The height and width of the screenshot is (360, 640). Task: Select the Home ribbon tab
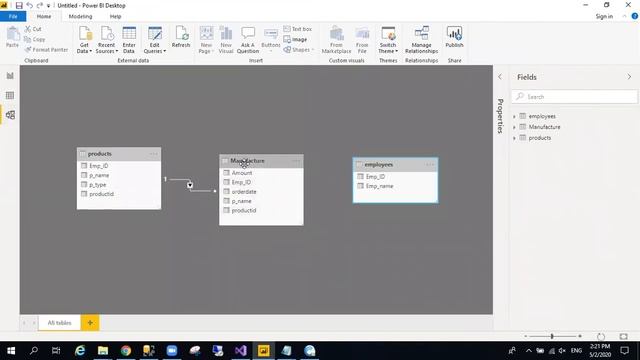tap(44, 16)
